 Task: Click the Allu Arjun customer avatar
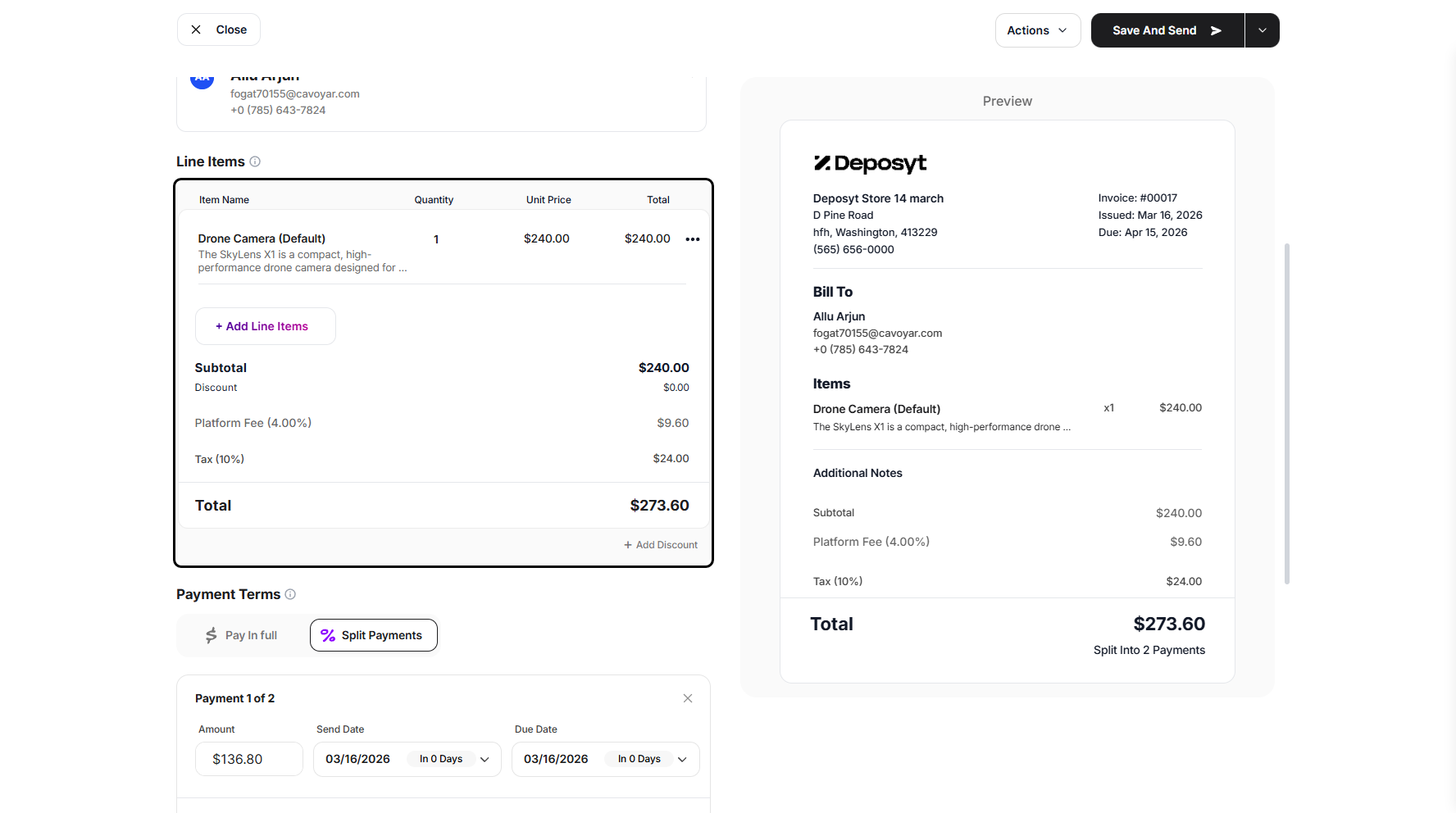(x=202, y=79)
